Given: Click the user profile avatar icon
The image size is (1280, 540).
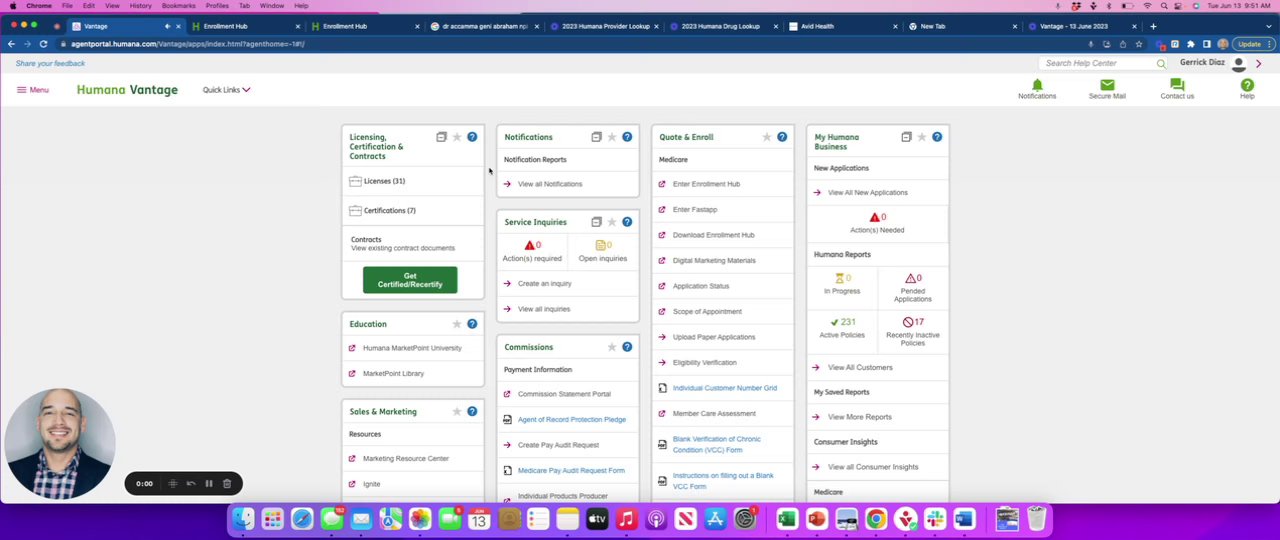Looking at the screenshot, I should tap(1238, 64).
